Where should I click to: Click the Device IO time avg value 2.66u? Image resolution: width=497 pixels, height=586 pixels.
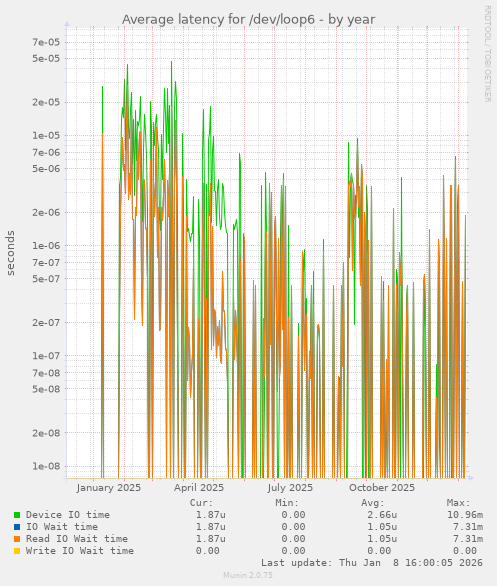pyautogui.click(x=382, y=515)
